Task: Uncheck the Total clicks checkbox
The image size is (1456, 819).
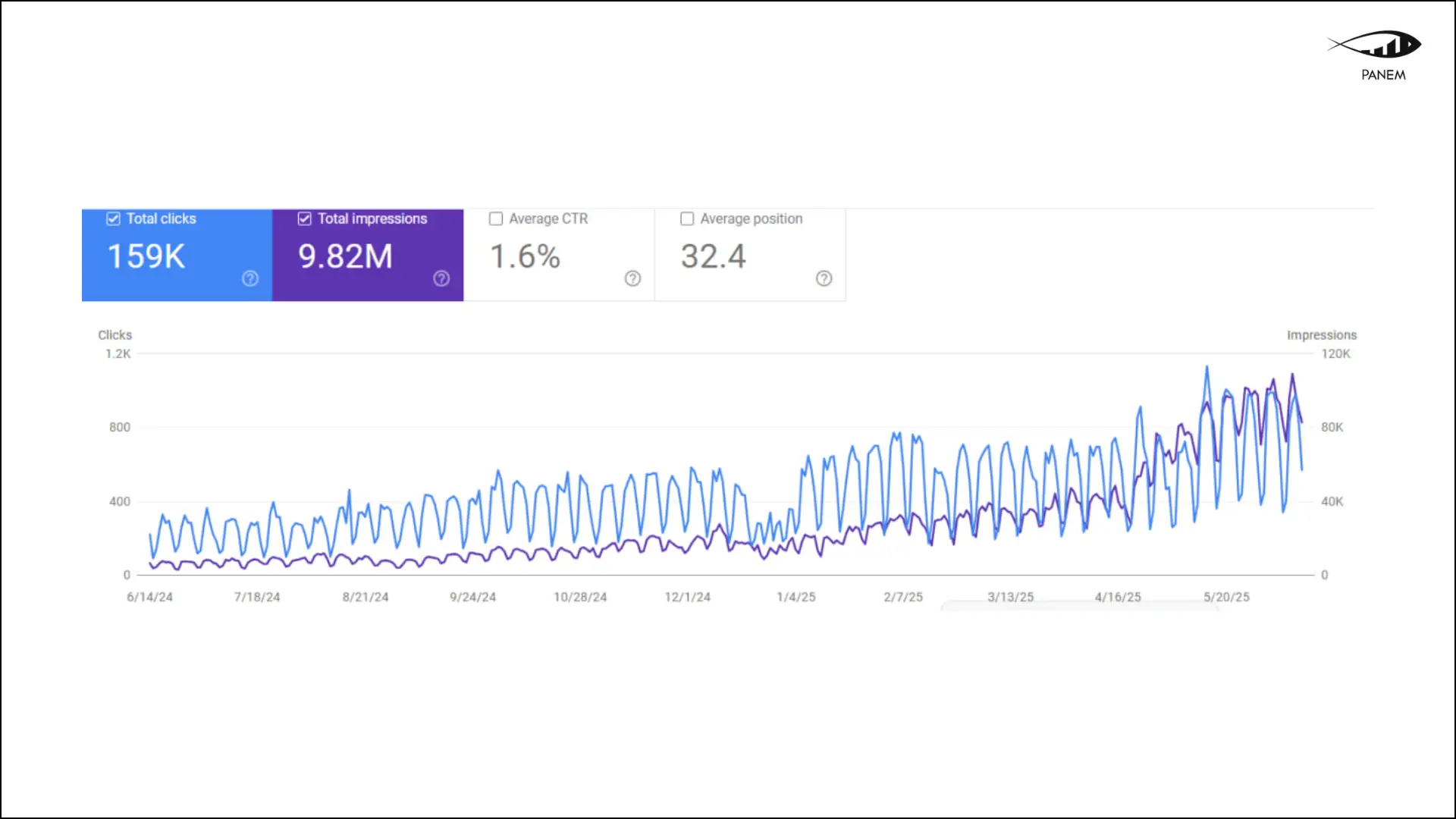Action: pos(114,219)
